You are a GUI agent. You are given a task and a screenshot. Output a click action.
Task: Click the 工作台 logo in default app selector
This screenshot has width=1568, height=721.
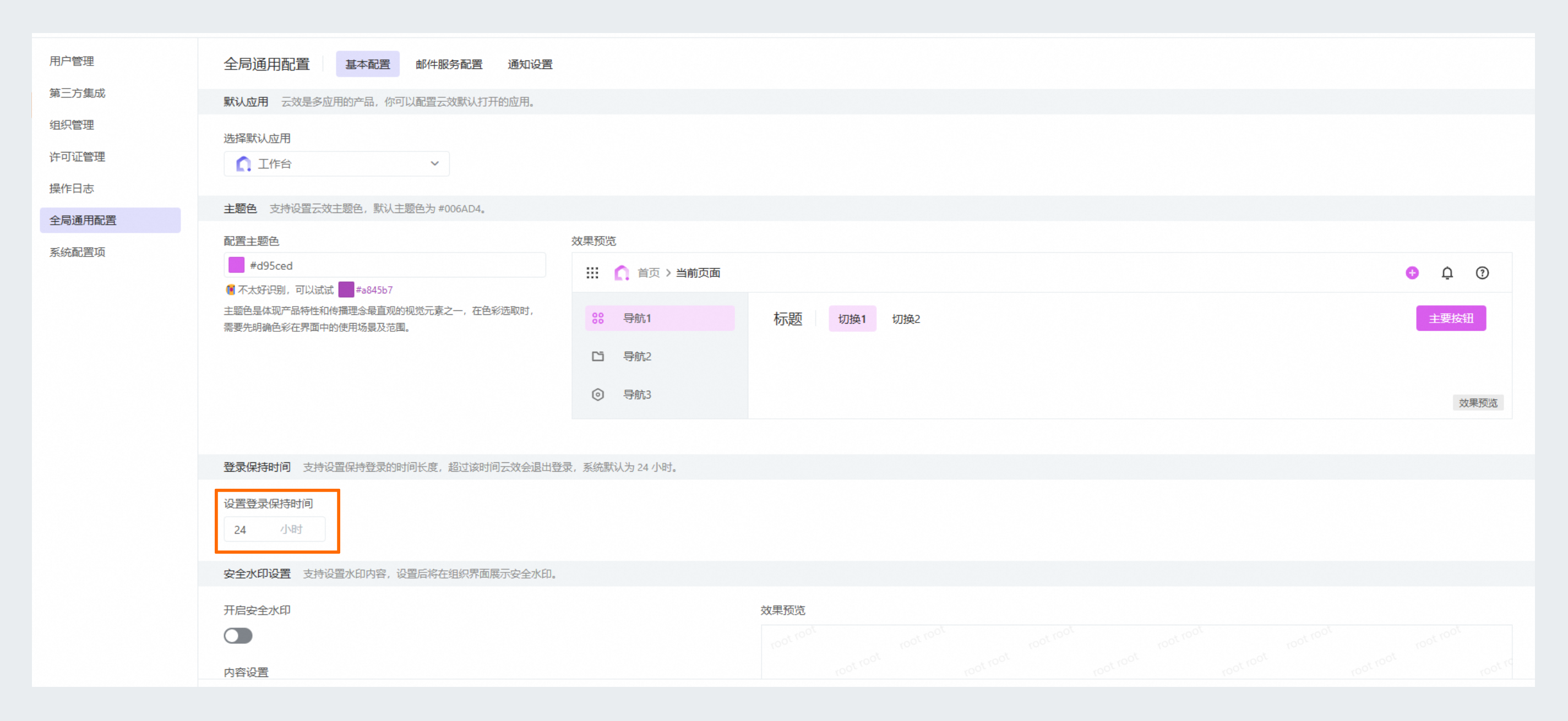pyautogui.click(x=243, y=163)
